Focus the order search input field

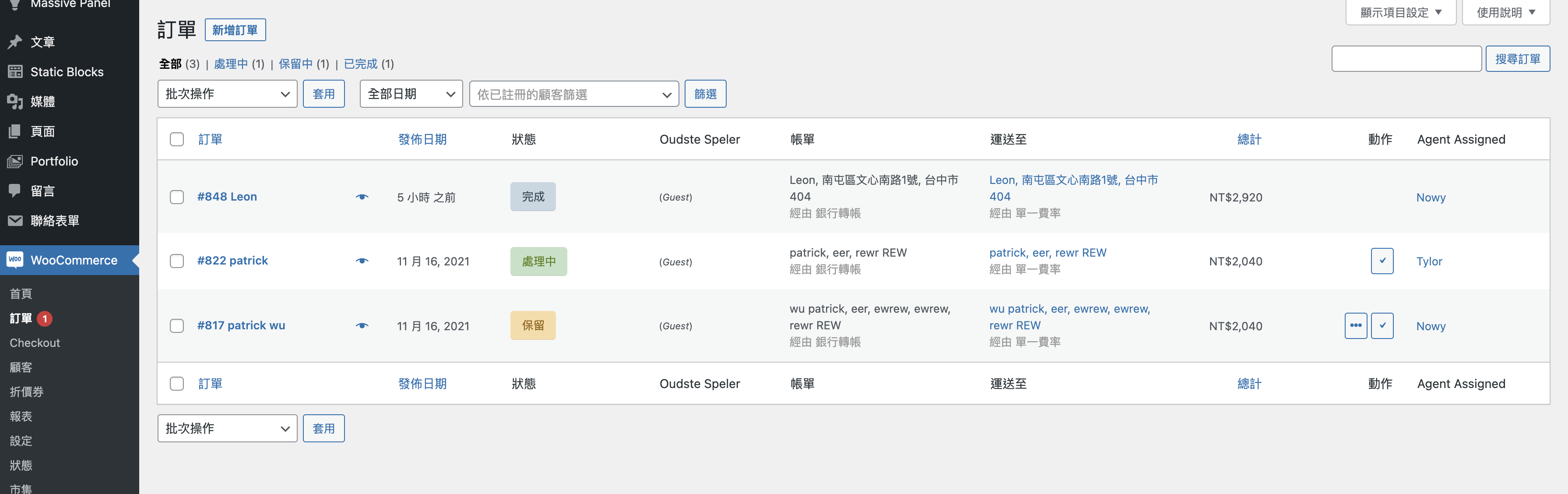coord(1406,59)
